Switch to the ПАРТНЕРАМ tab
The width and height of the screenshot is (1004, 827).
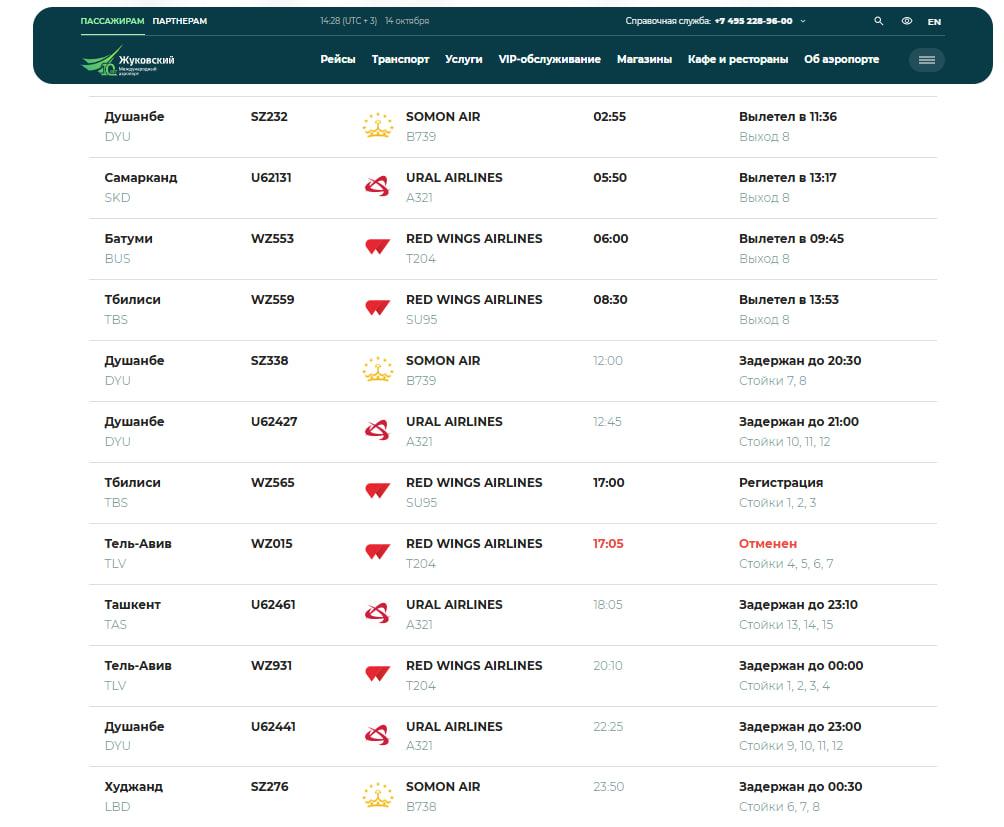180,21
